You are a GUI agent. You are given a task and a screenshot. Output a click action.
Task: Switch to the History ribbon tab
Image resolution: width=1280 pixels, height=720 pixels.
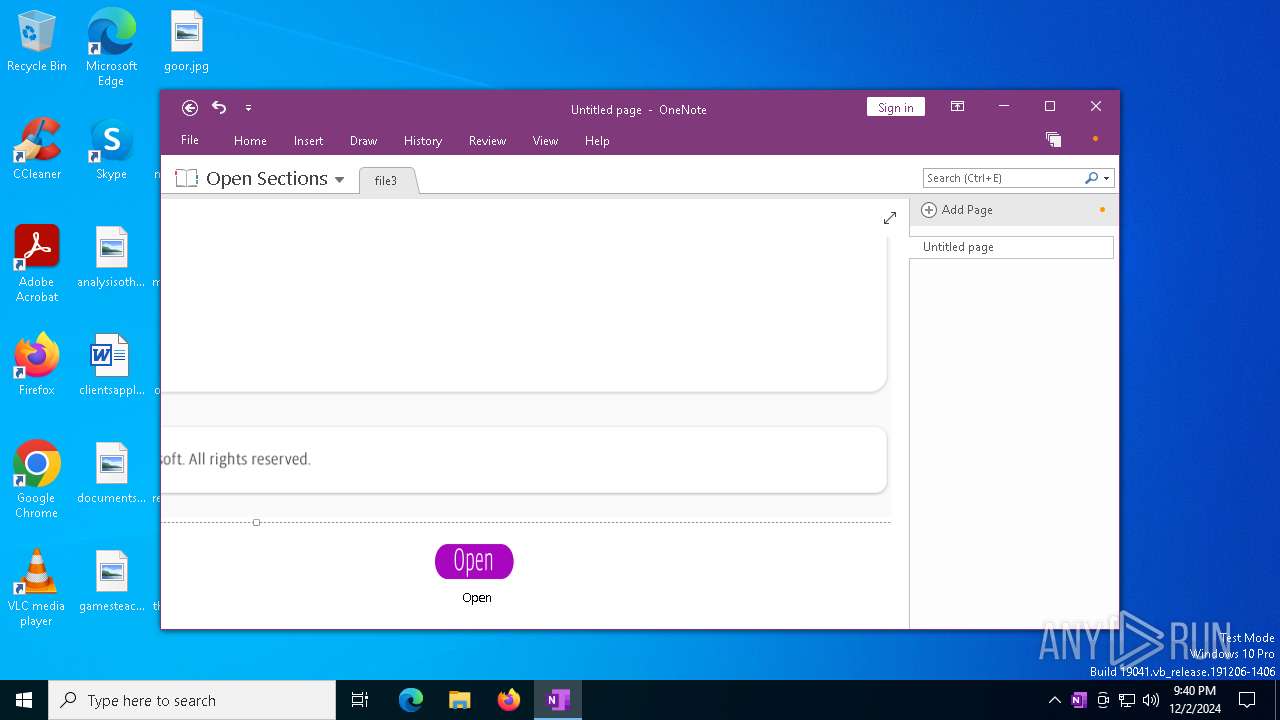coord(423,141)
